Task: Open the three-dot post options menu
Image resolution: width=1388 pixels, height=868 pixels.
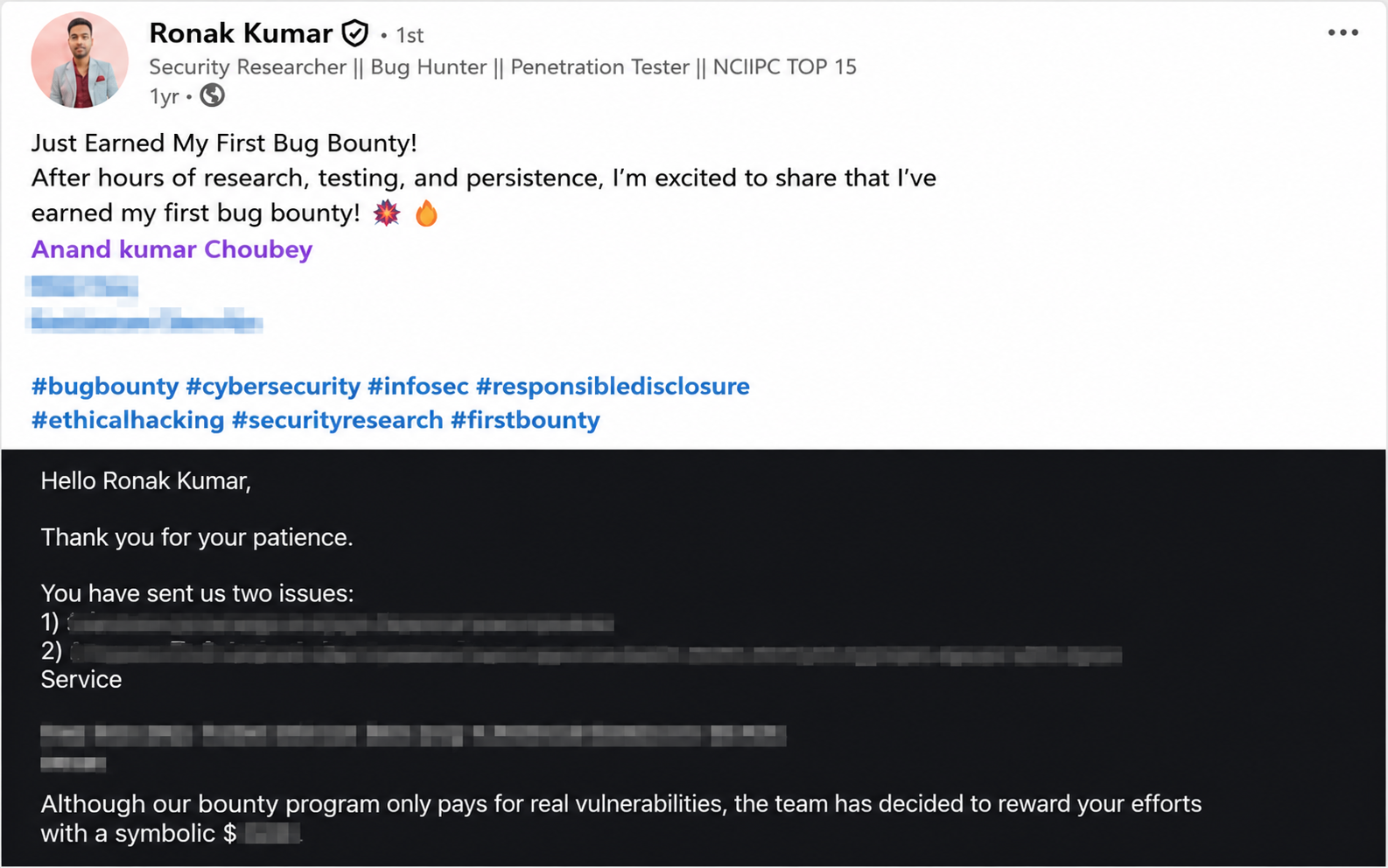Action: click(x=1342, y=33)
